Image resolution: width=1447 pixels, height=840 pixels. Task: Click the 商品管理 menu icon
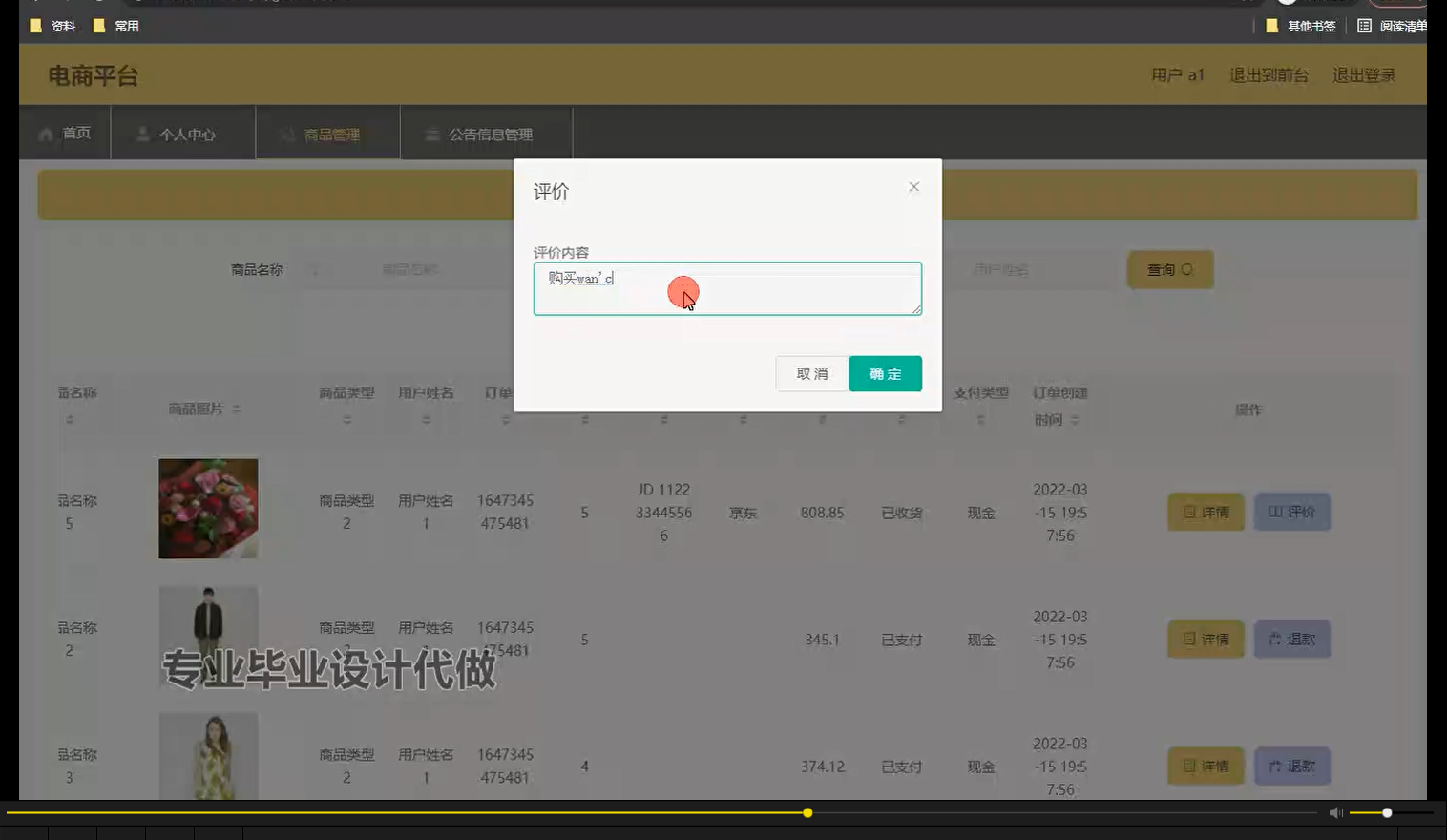(287, 134)
